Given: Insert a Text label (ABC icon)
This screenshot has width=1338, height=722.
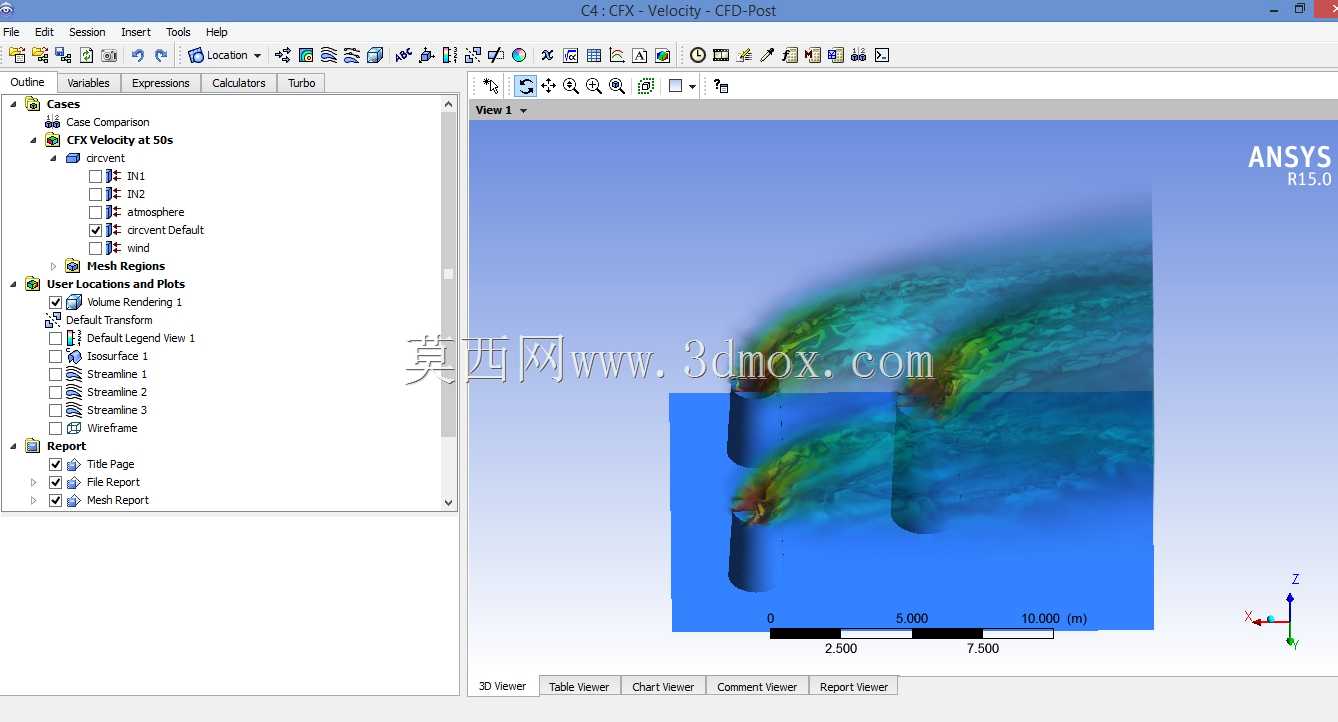Looking at the screenshot, I should click(404, 56).
